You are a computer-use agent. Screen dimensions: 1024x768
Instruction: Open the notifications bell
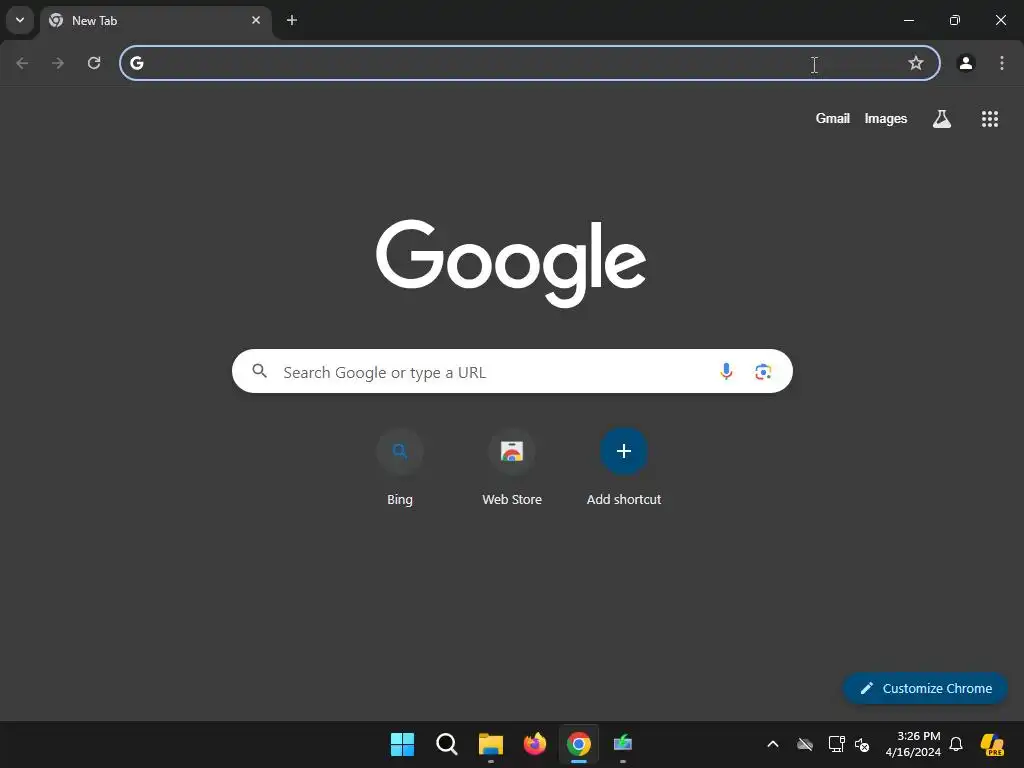click(956, 744)
